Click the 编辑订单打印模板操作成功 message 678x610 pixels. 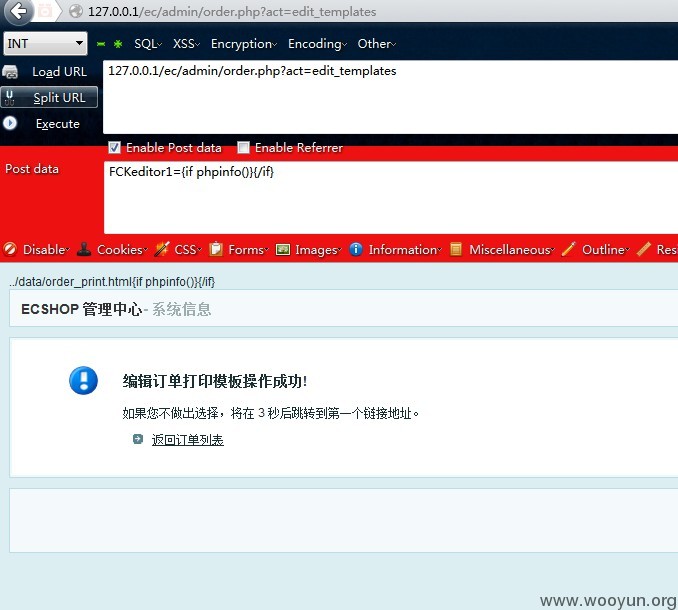215,381
